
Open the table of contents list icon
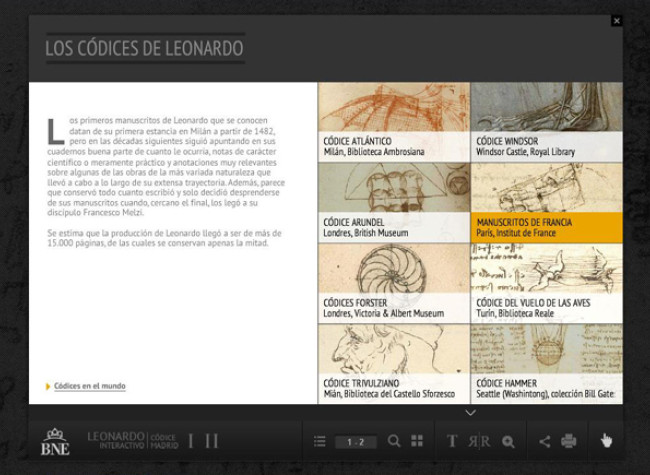pyautogui.click(x=320, y=441)
